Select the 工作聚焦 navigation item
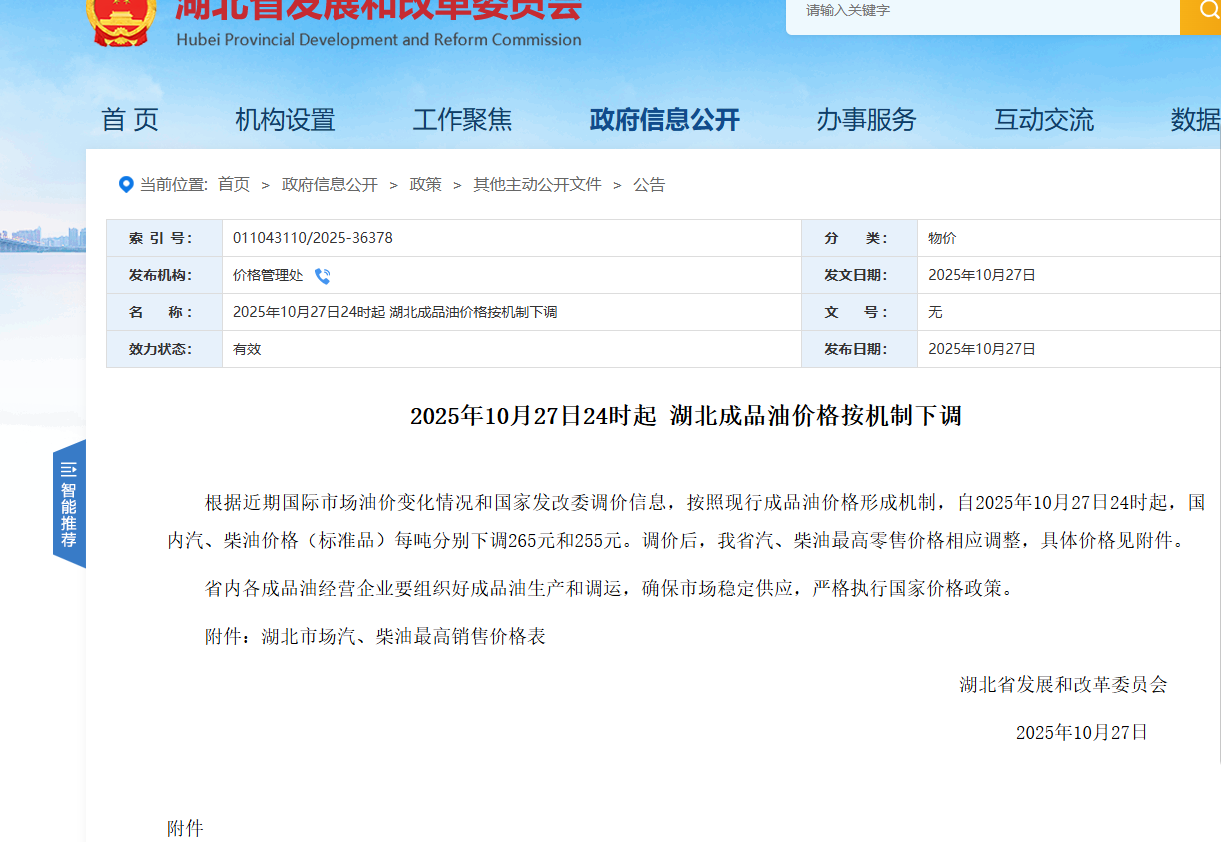1221x842 pixels. 462,120
